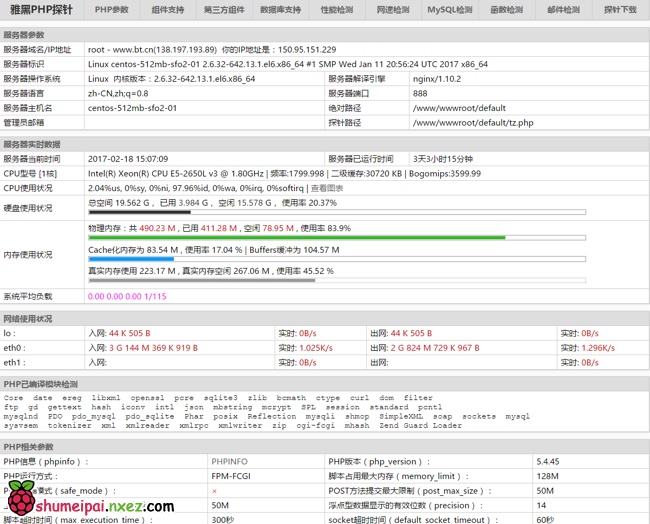Select the MySQL检测 tab
The width and height of the screenshot is (650, 524).
point(450,10)
